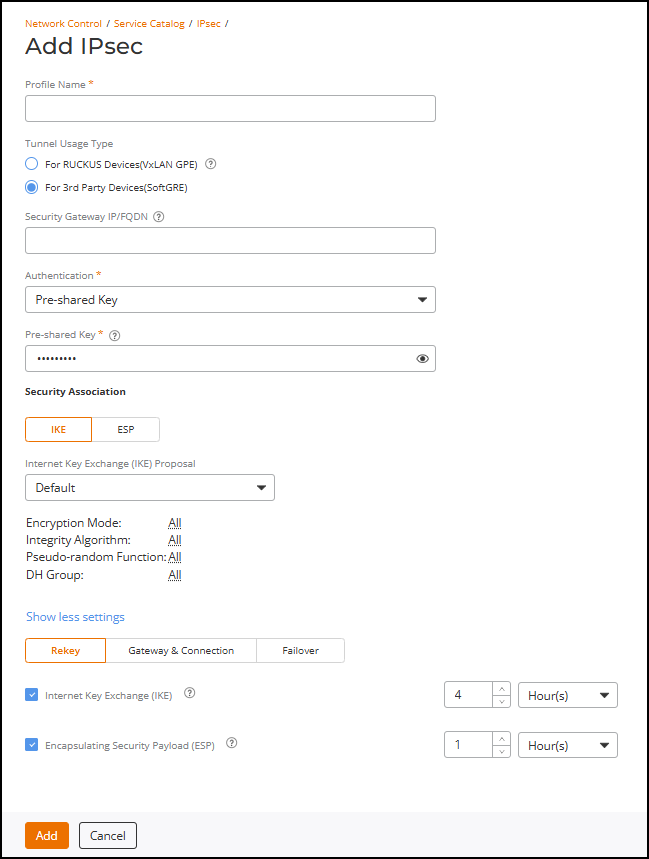
Task: Select For RUCKUS Devices (VxLAN GPE) radio
Action: point(32,164)
